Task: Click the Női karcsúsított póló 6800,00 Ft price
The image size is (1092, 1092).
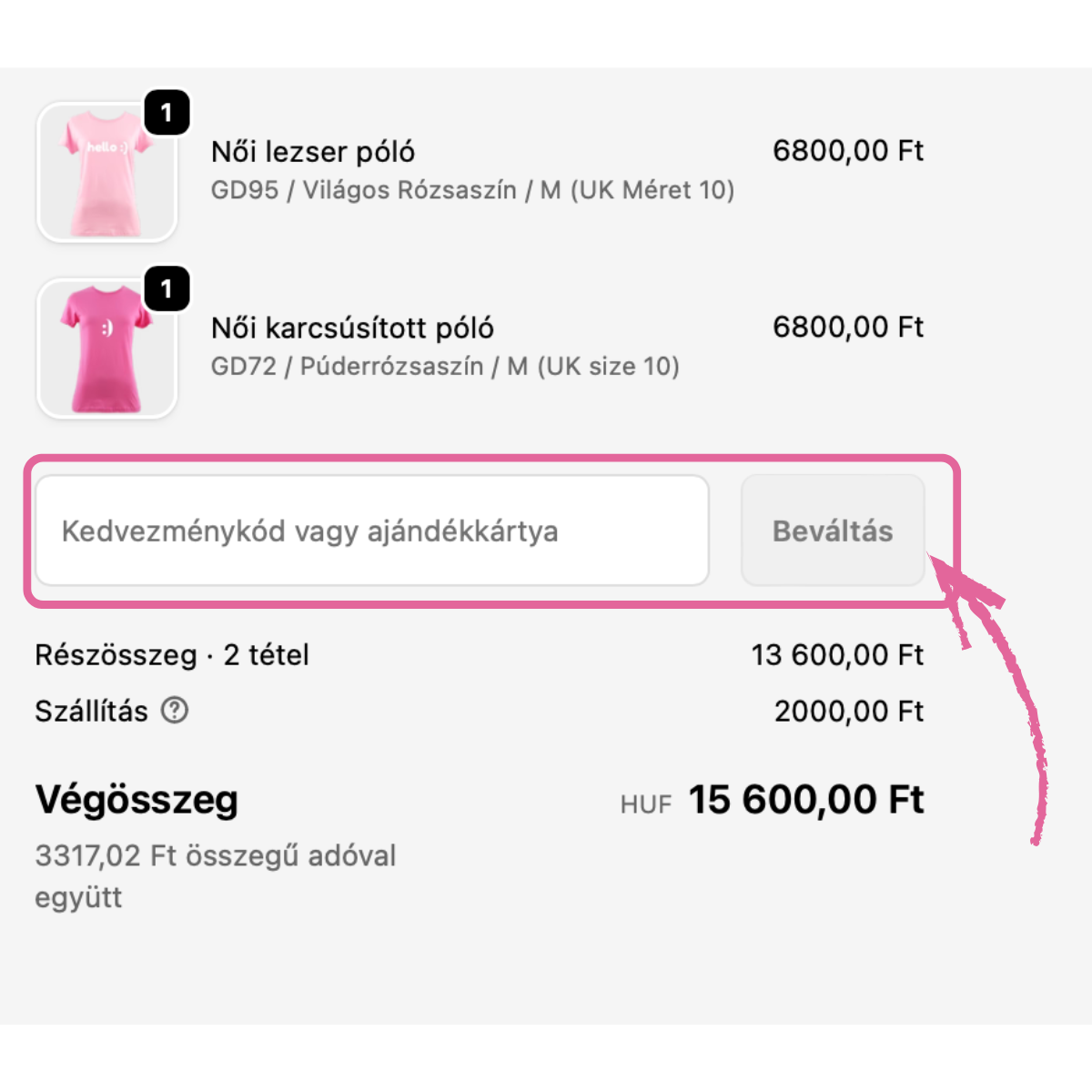Action: tap(847, 327)
